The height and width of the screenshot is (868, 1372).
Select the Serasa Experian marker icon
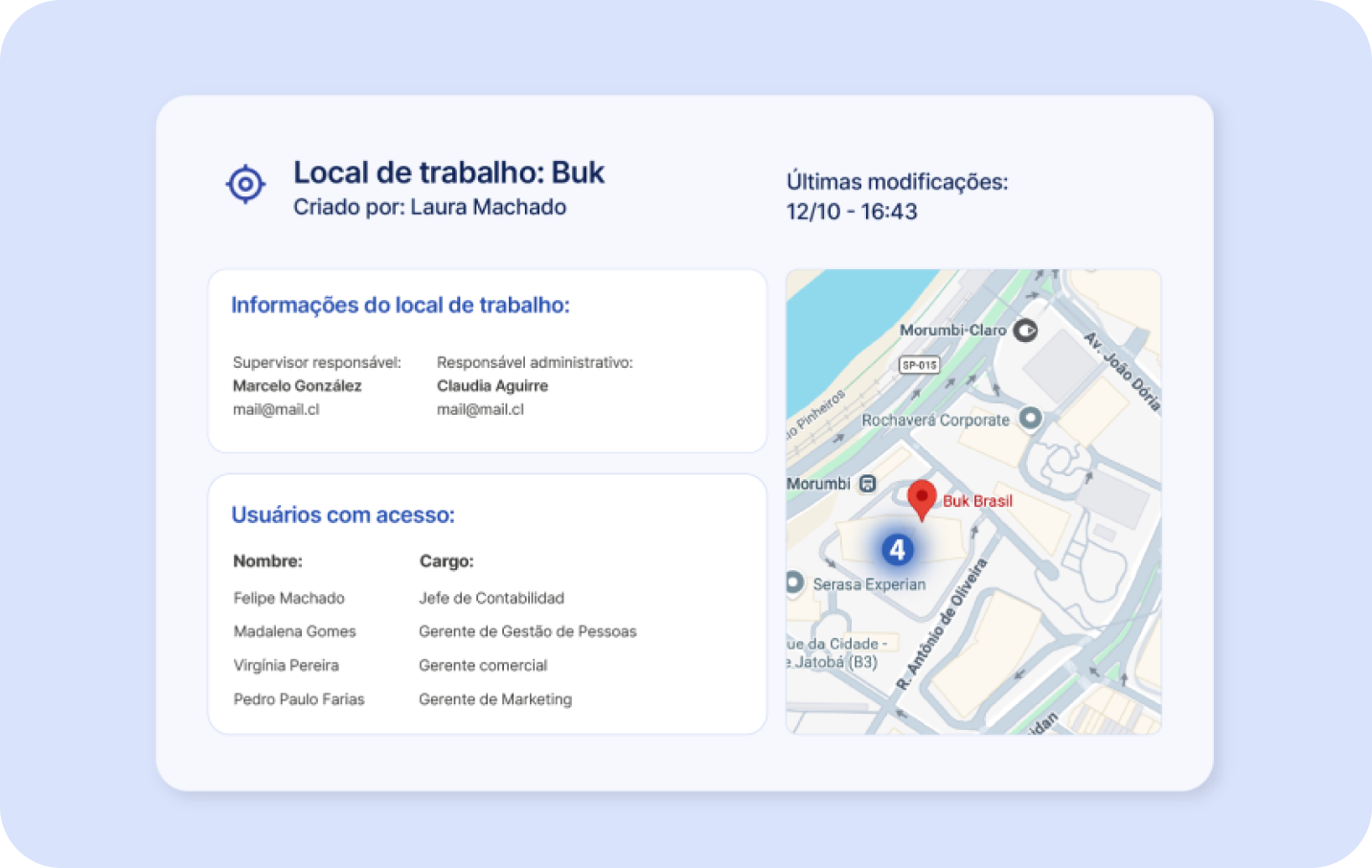click(794, 582)
